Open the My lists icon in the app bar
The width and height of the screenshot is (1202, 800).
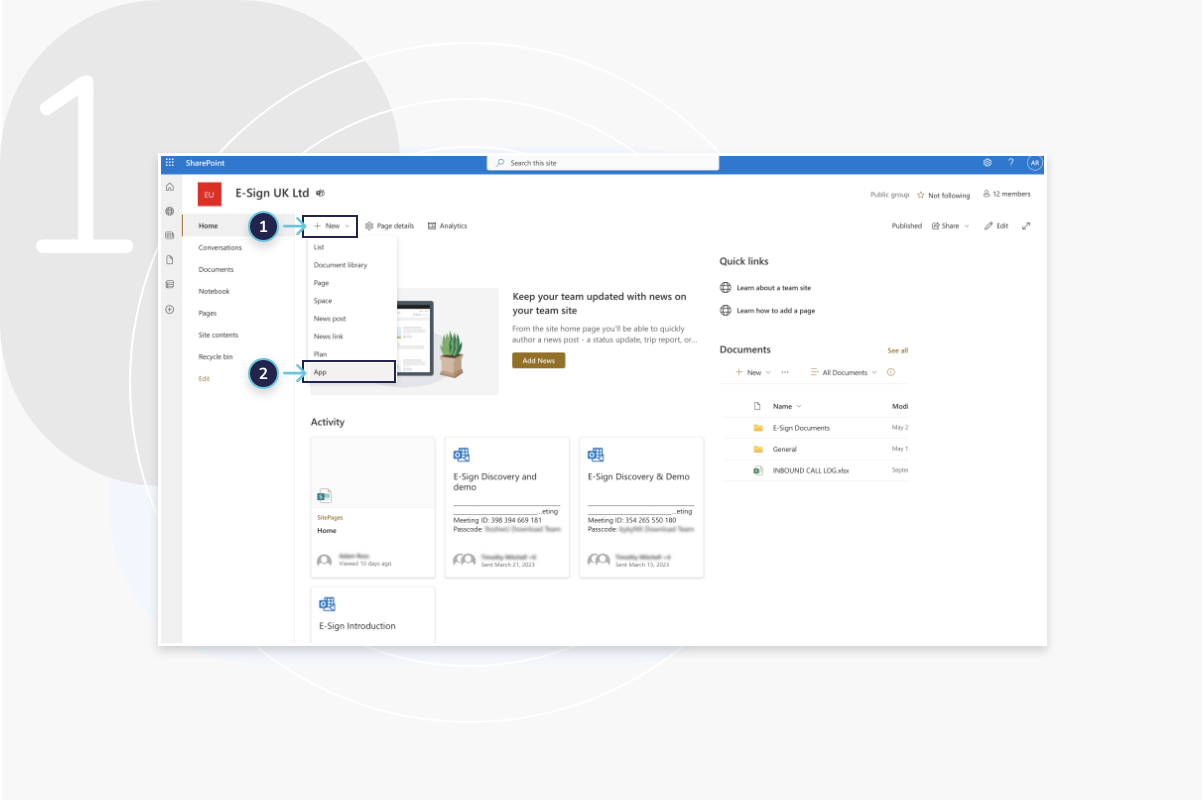(170, 285)
